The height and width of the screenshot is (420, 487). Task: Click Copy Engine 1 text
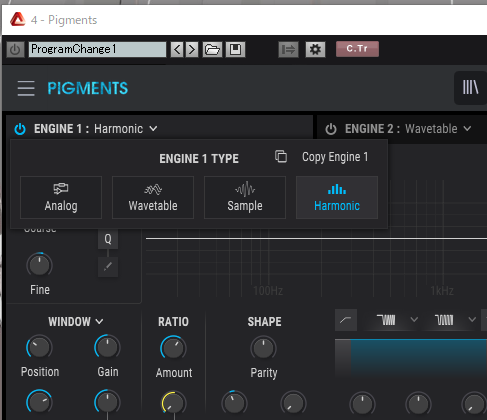click(335, 157)
